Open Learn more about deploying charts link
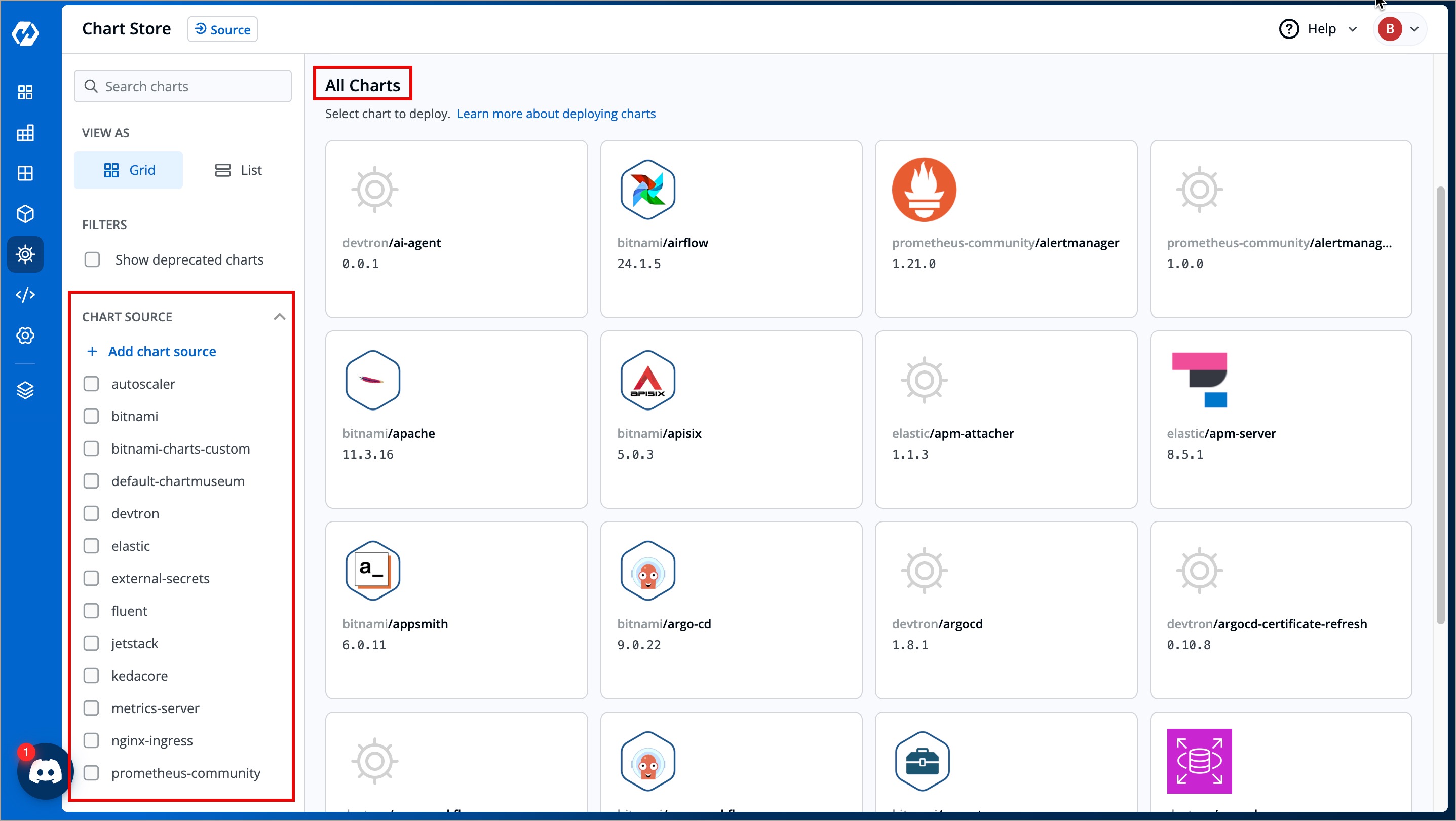The image size is (1456, 821). pos(556,114)
